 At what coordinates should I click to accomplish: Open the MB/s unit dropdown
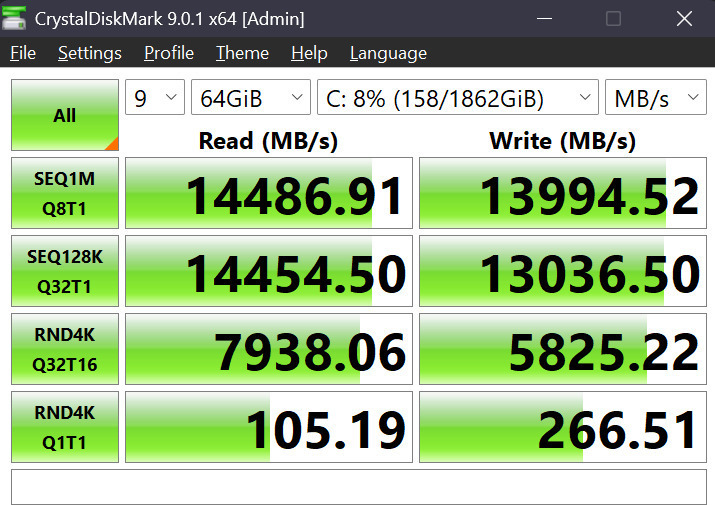pyautogui.click(x=656, y=98)
